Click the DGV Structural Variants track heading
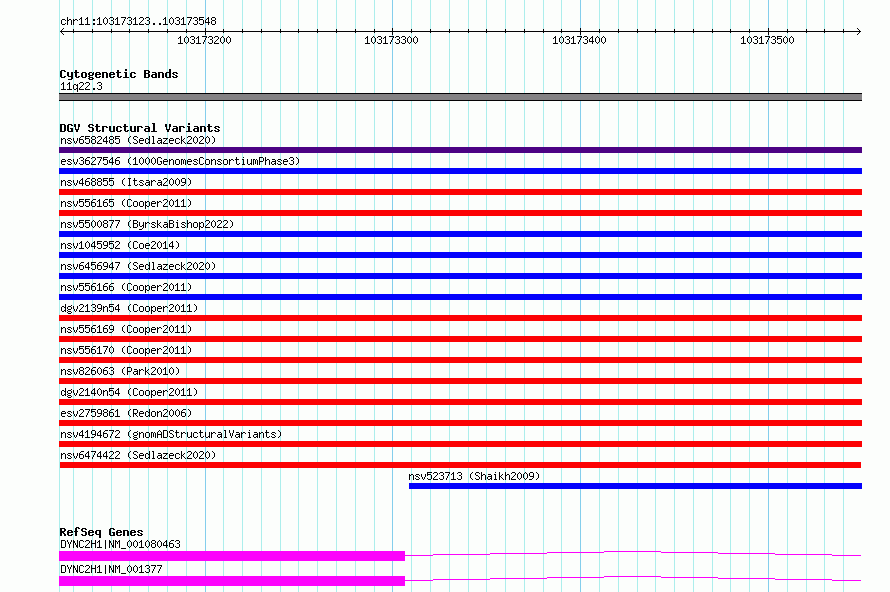Viewport: 890px width, 592px height. (140, 128)
